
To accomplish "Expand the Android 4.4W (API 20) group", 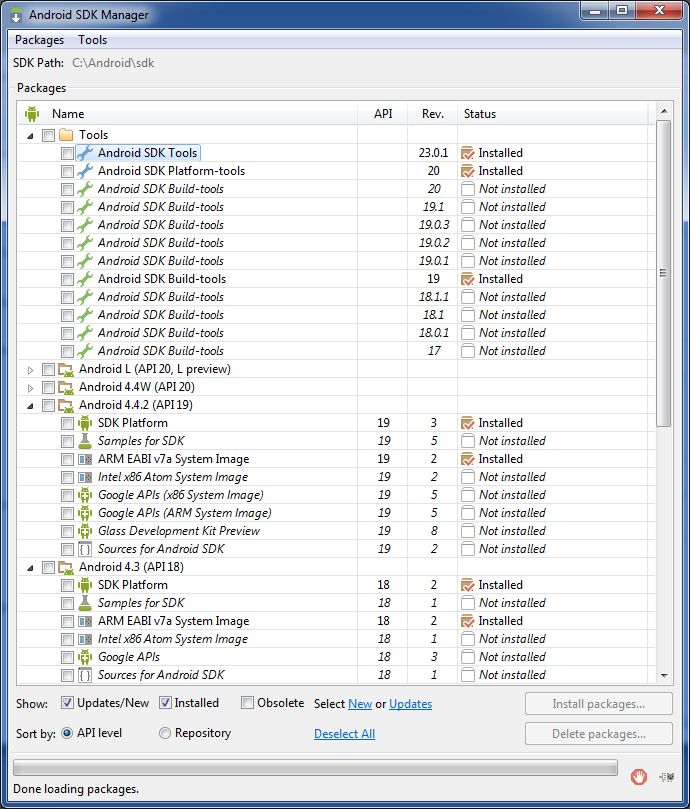I will (30, 388).
